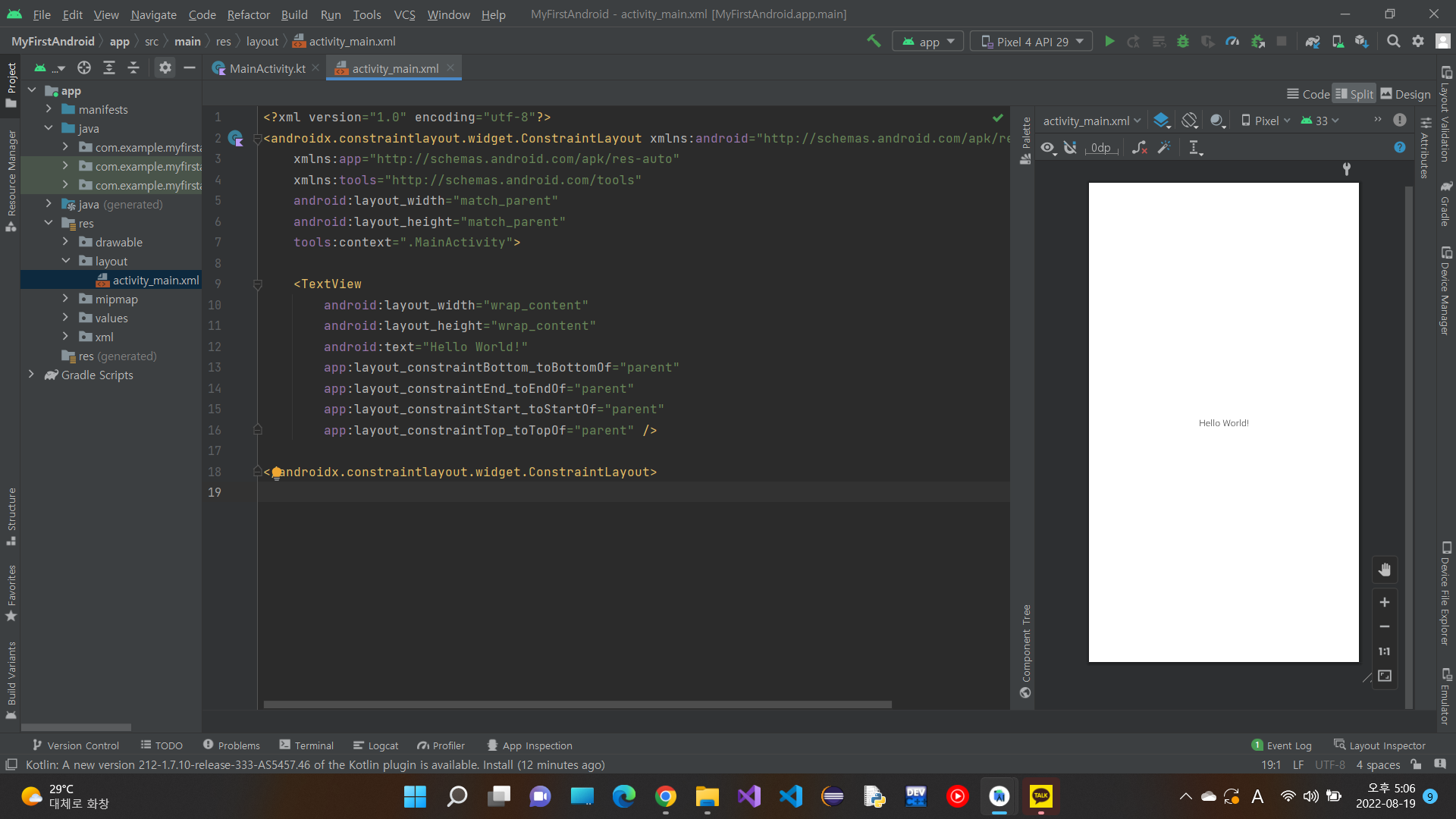Run the app with green play button

coord(1109,42)
